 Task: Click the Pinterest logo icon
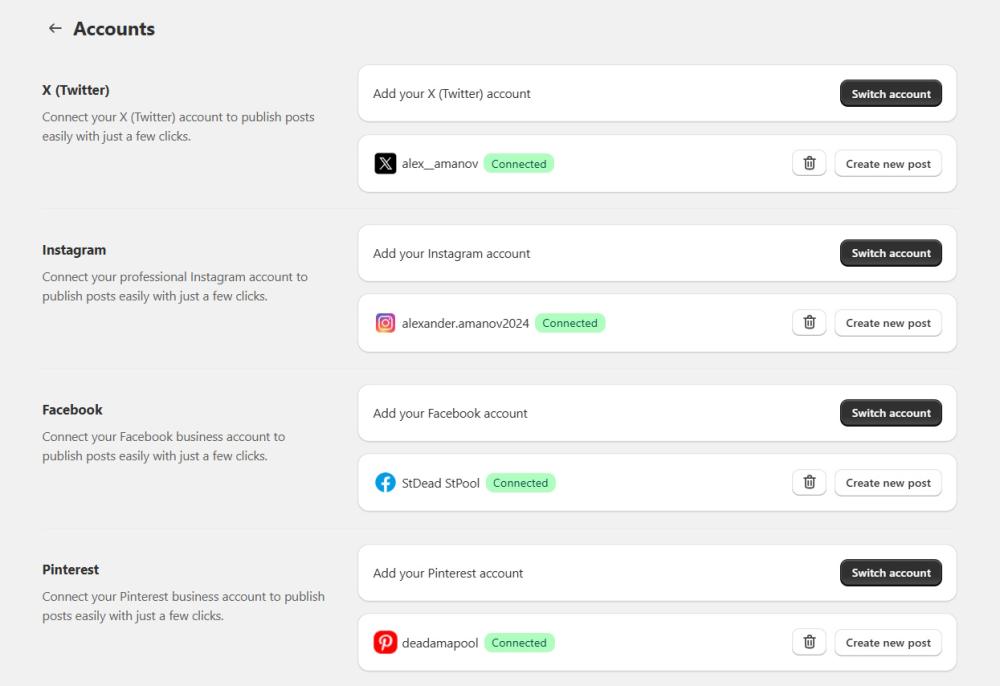click(385, 643)
